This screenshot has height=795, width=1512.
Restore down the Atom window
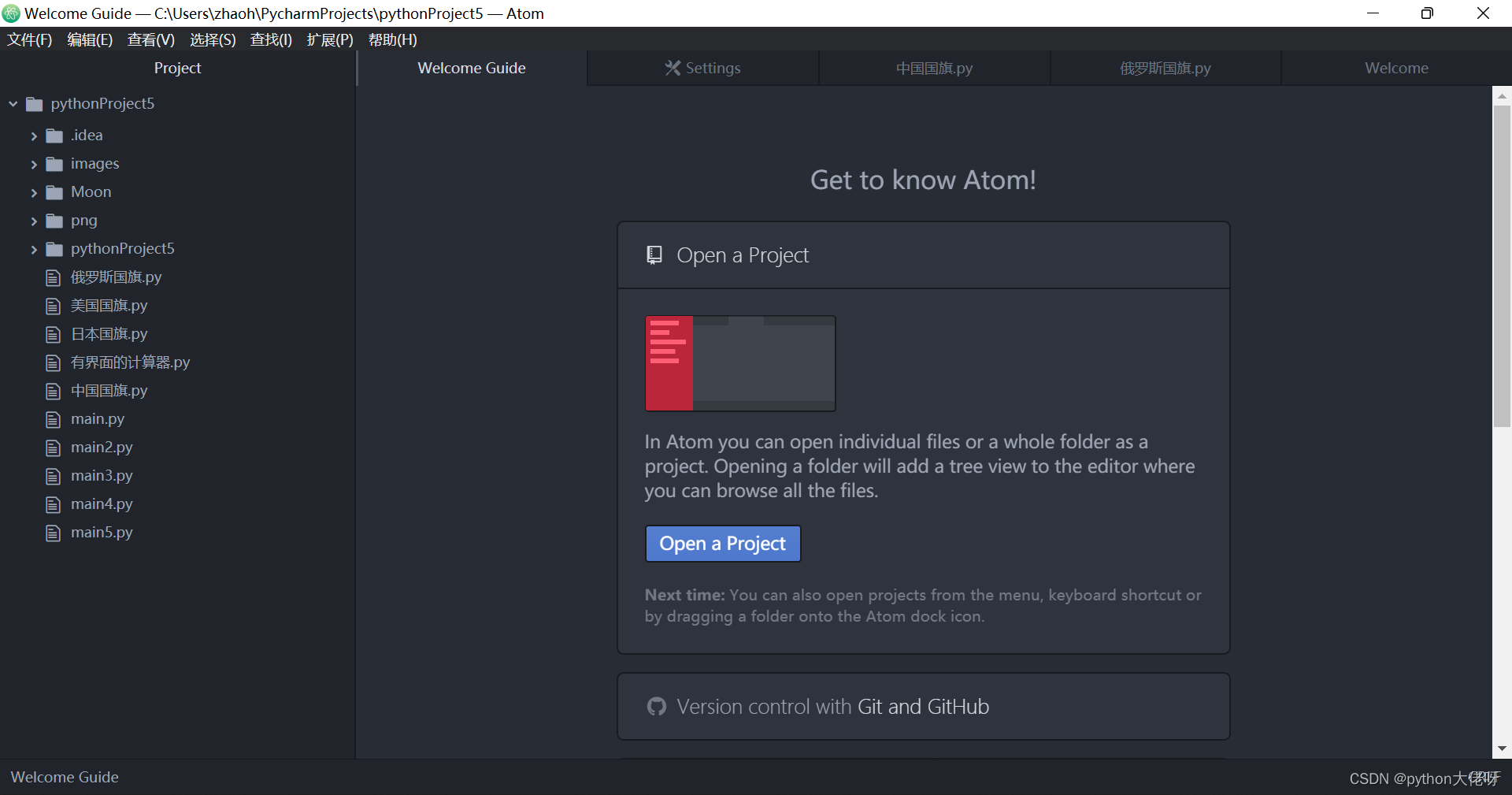coord(1427,13)
